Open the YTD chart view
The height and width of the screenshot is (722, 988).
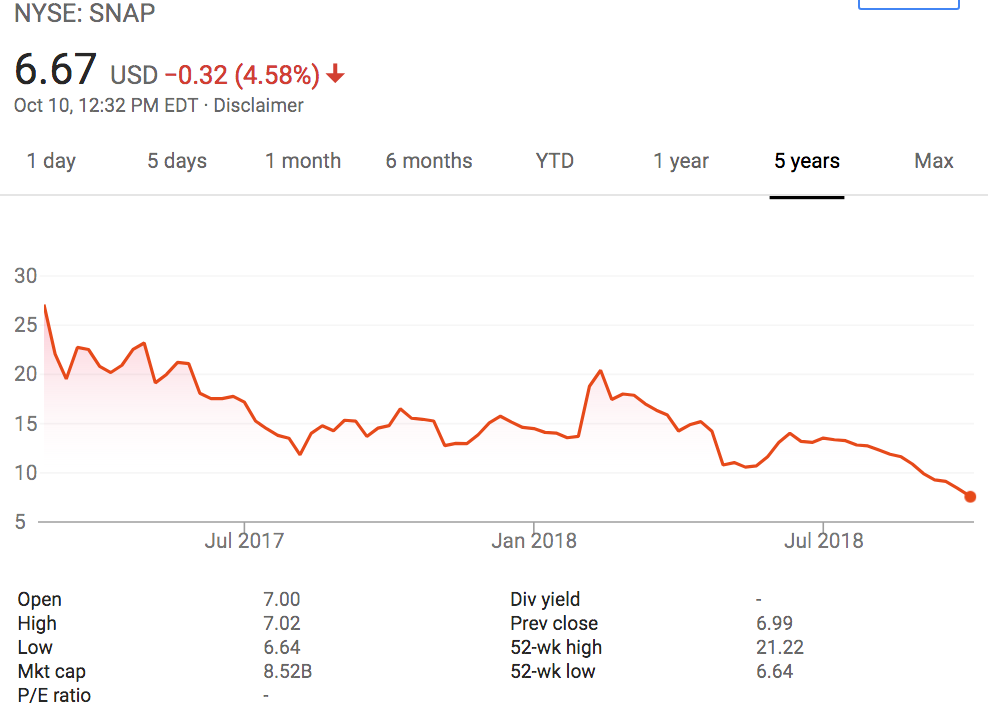[554, 160]
